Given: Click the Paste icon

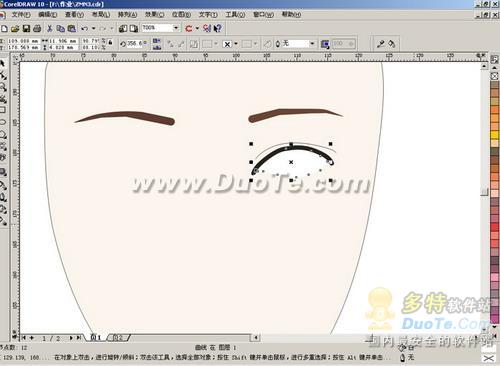Looking at the screenshot, I should click(x=72, y=29).
